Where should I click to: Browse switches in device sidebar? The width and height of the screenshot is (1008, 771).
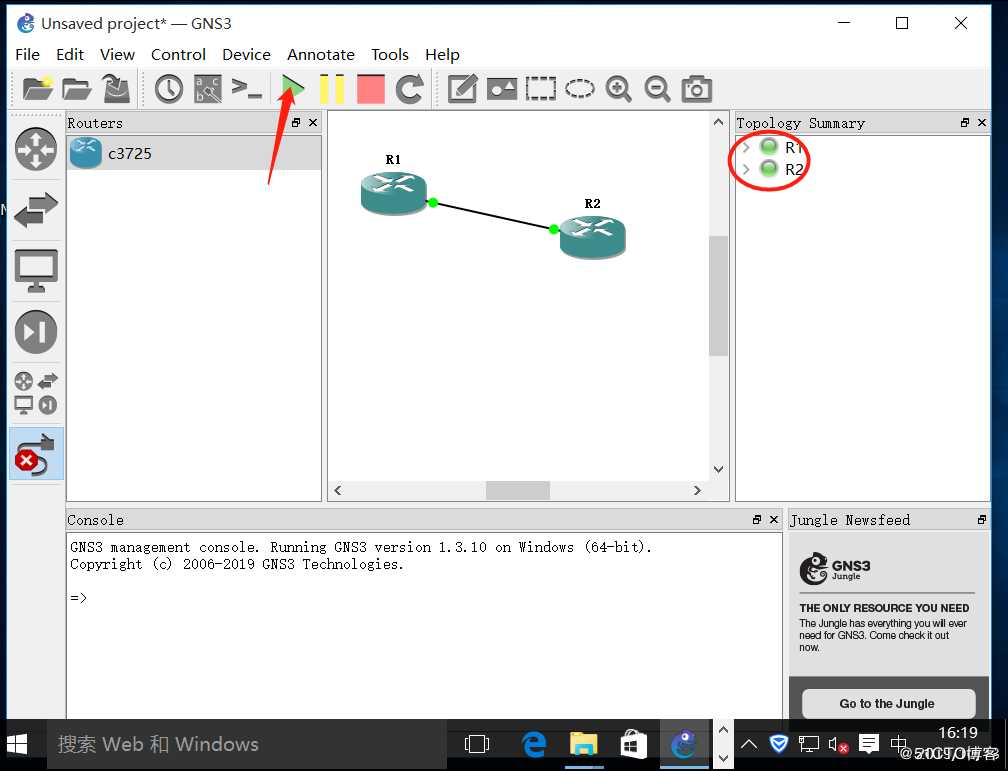coord(36,210)
